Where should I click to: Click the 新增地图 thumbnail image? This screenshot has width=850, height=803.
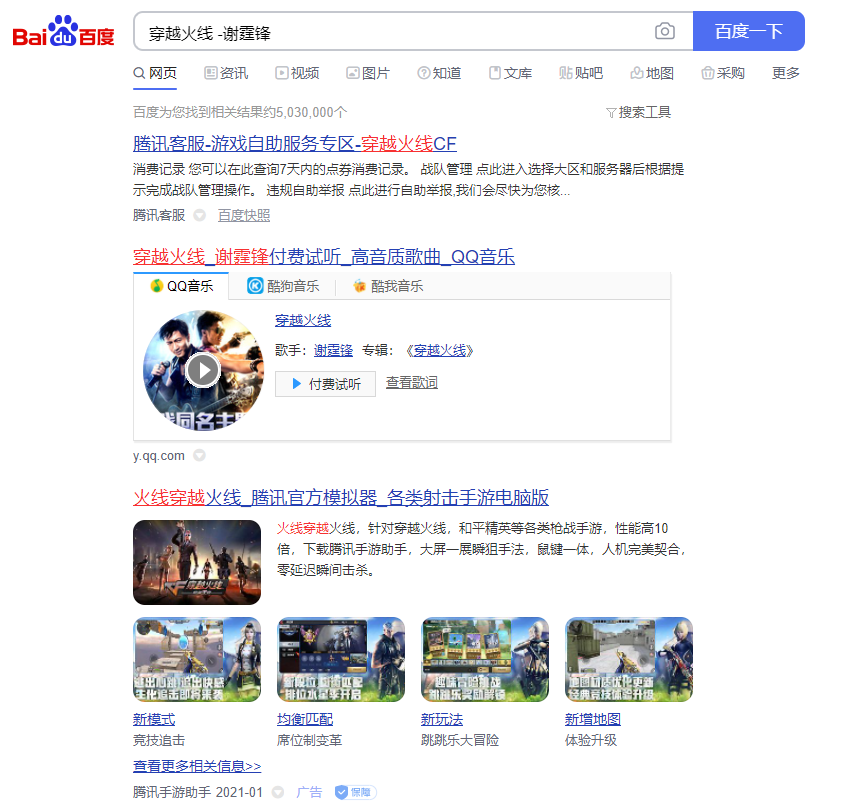629,659
